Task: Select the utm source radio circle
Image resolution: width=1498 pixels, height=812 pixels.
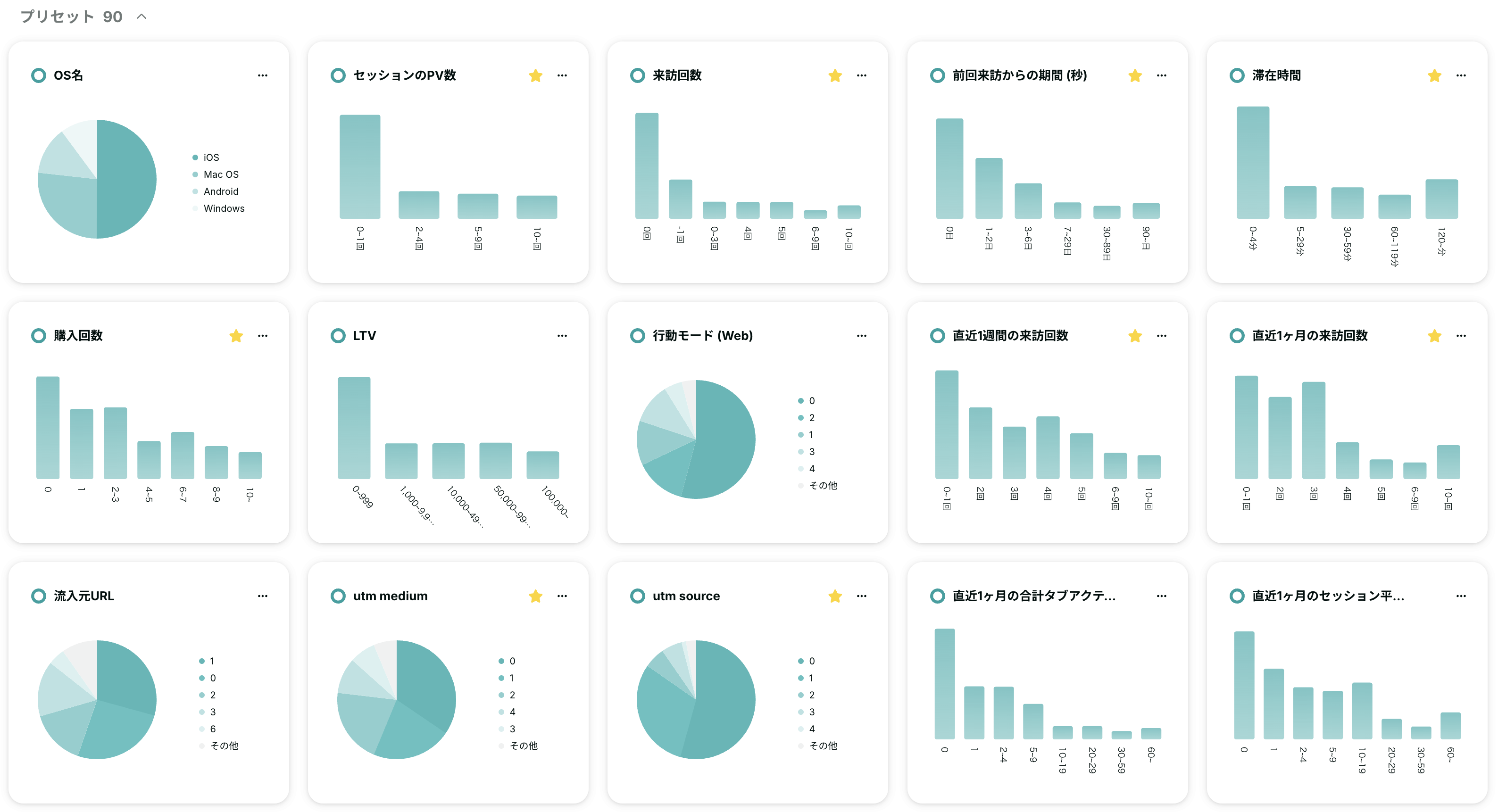Action: point(637,597)
